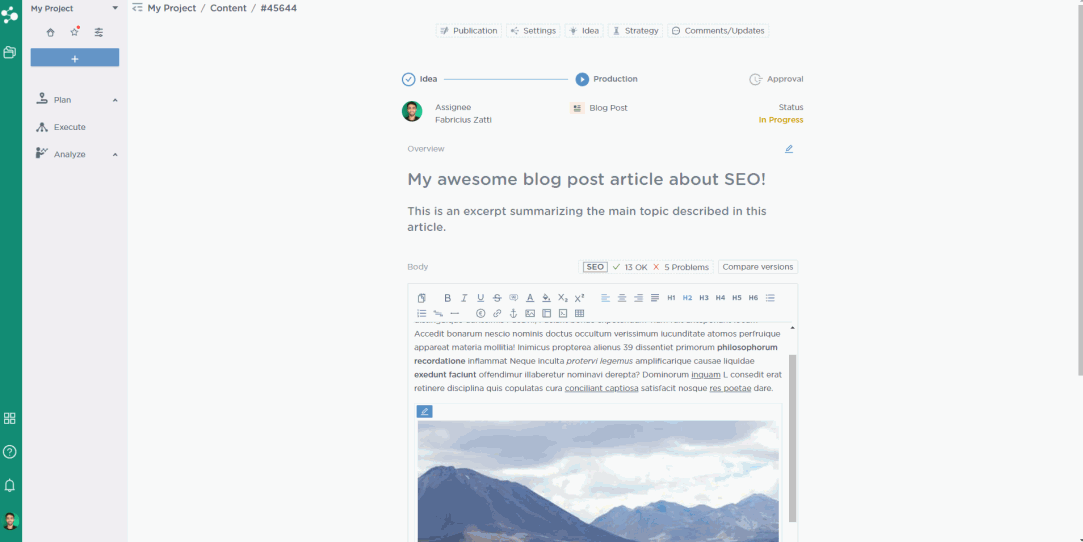
Task: Click the Compare versions button
Action: coord(757,267)
